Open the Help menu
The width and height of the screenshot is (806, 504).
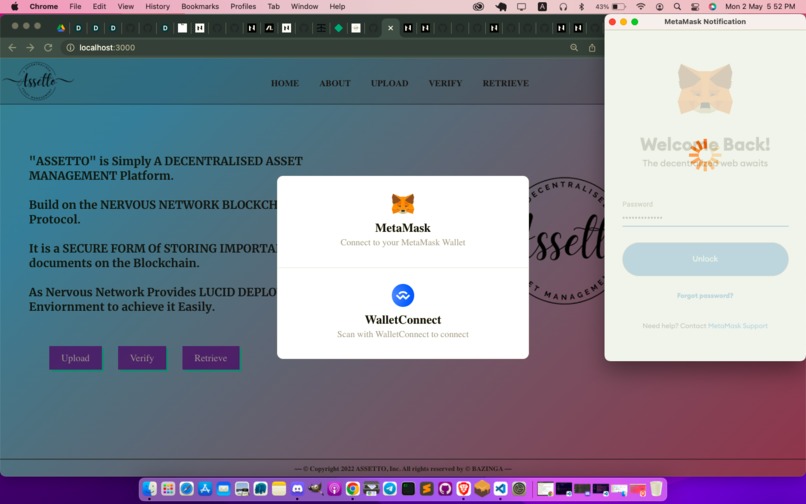tap(337, 6)
